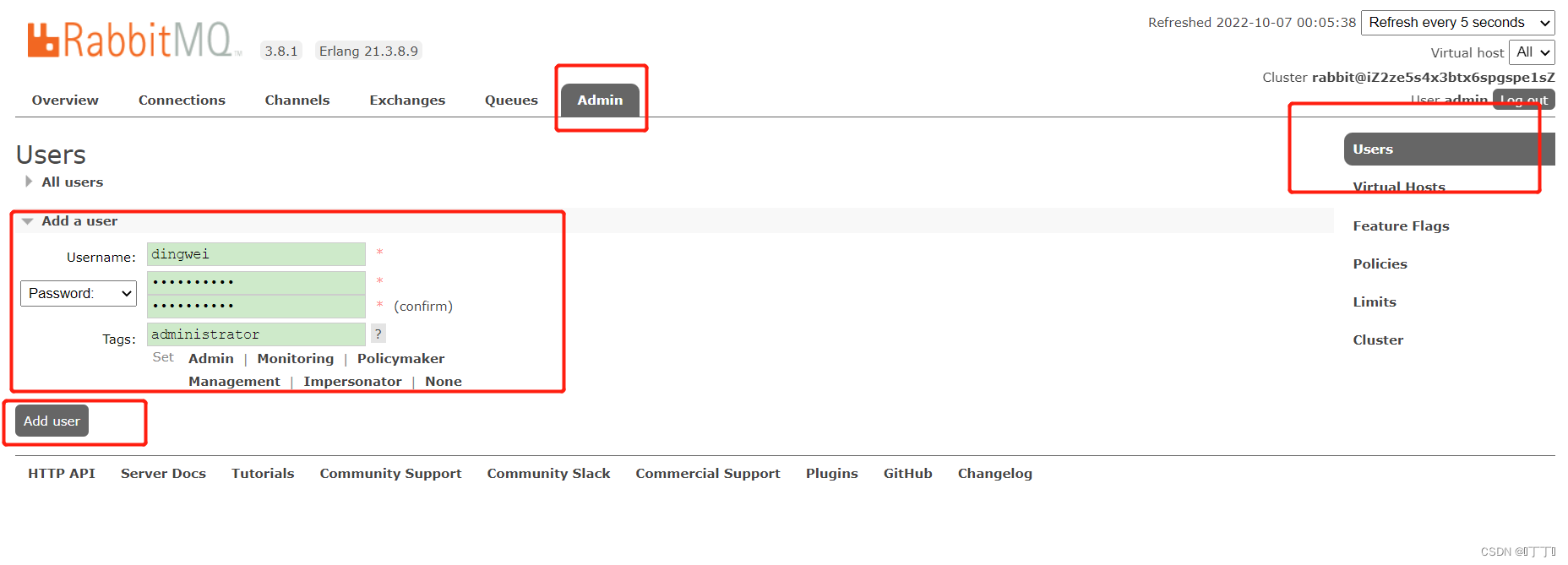Image resolution: width=1568 pixels, height=565 pixels.
Task: Click the RabbitMQ logo
Action: (133, 40)
